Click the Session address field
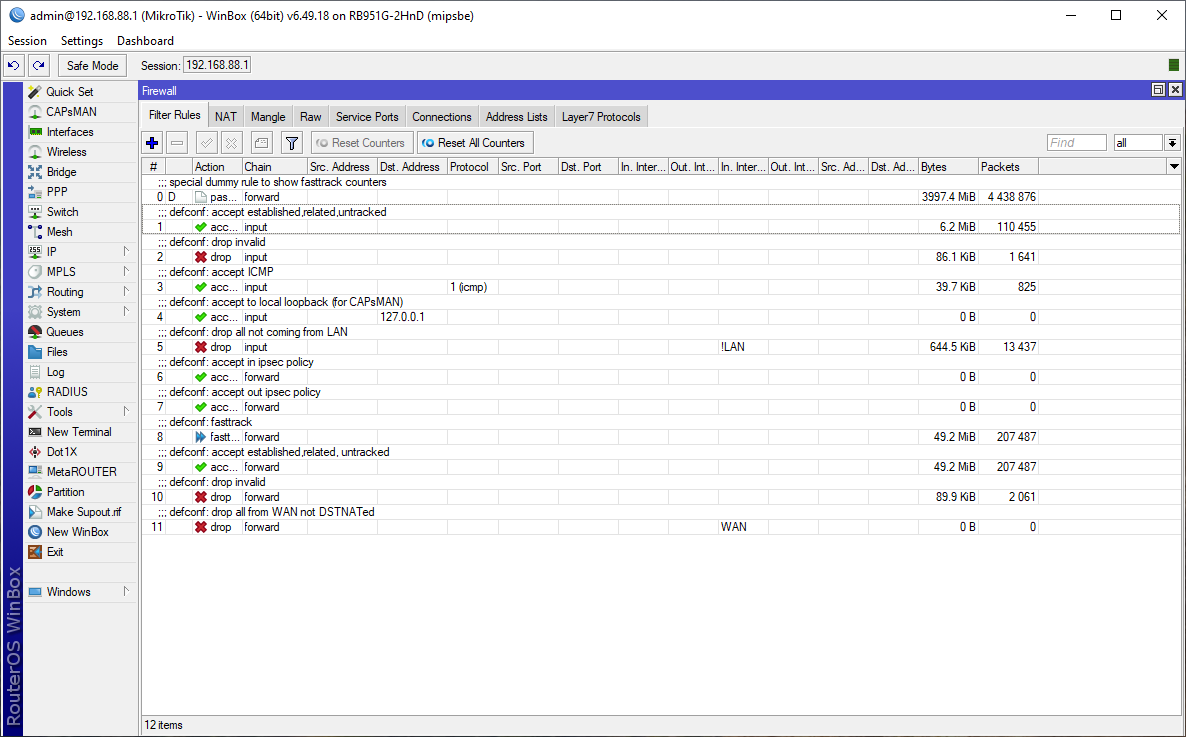 click(217, 65)
